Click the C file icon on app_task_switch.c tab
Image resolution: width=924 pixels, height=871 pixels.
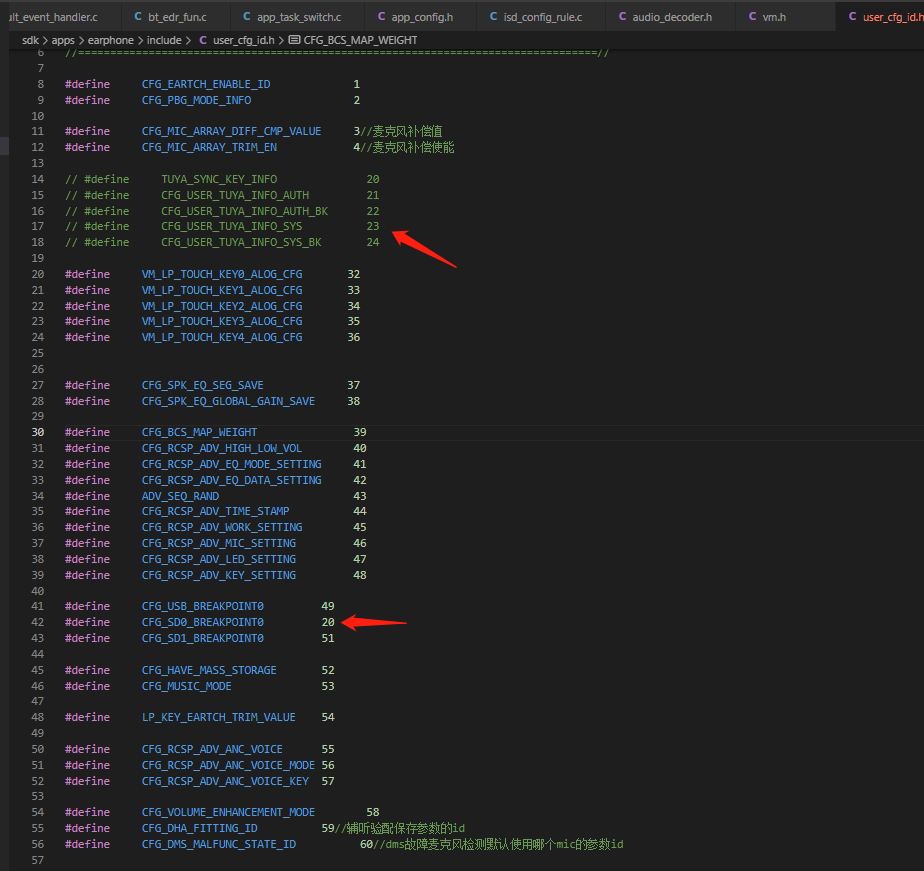pyautogui.click(x=247, y=17)
